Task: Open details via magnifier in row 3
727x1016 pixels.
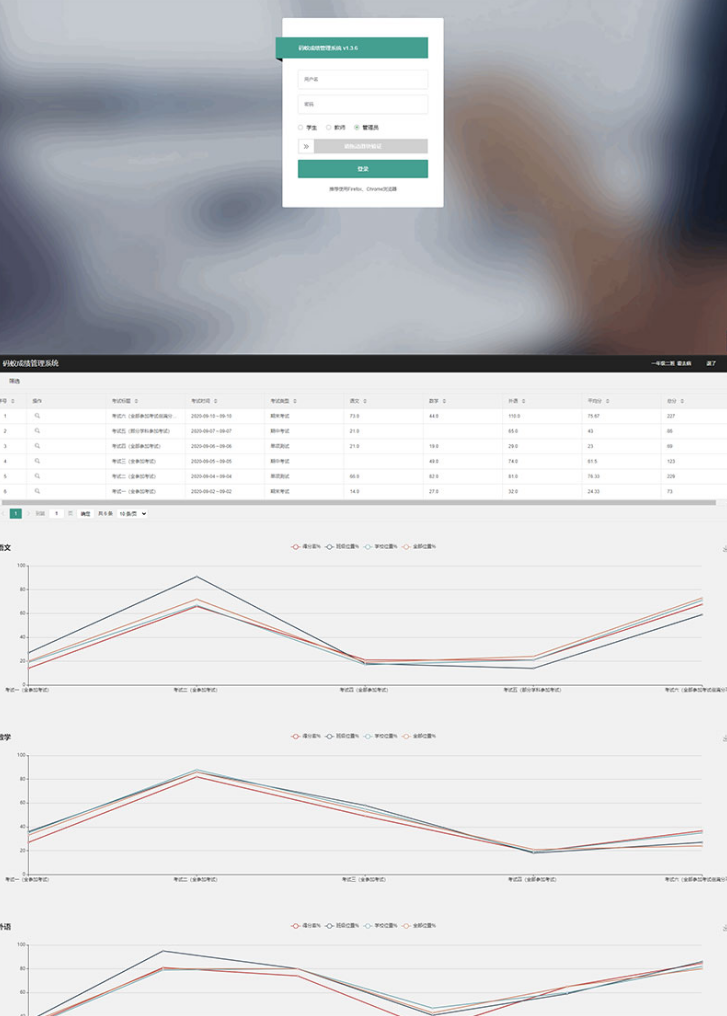Action: click(37, 445)
